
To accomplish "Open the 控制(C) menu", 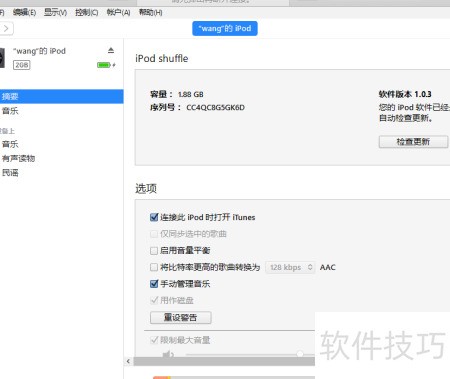I will click(x=87, y=13).
